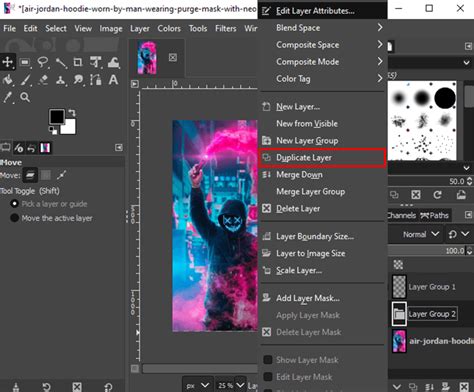Select the Unified Transform tool
The height and width of the screenshot is (392, 474).
[96, 62]
